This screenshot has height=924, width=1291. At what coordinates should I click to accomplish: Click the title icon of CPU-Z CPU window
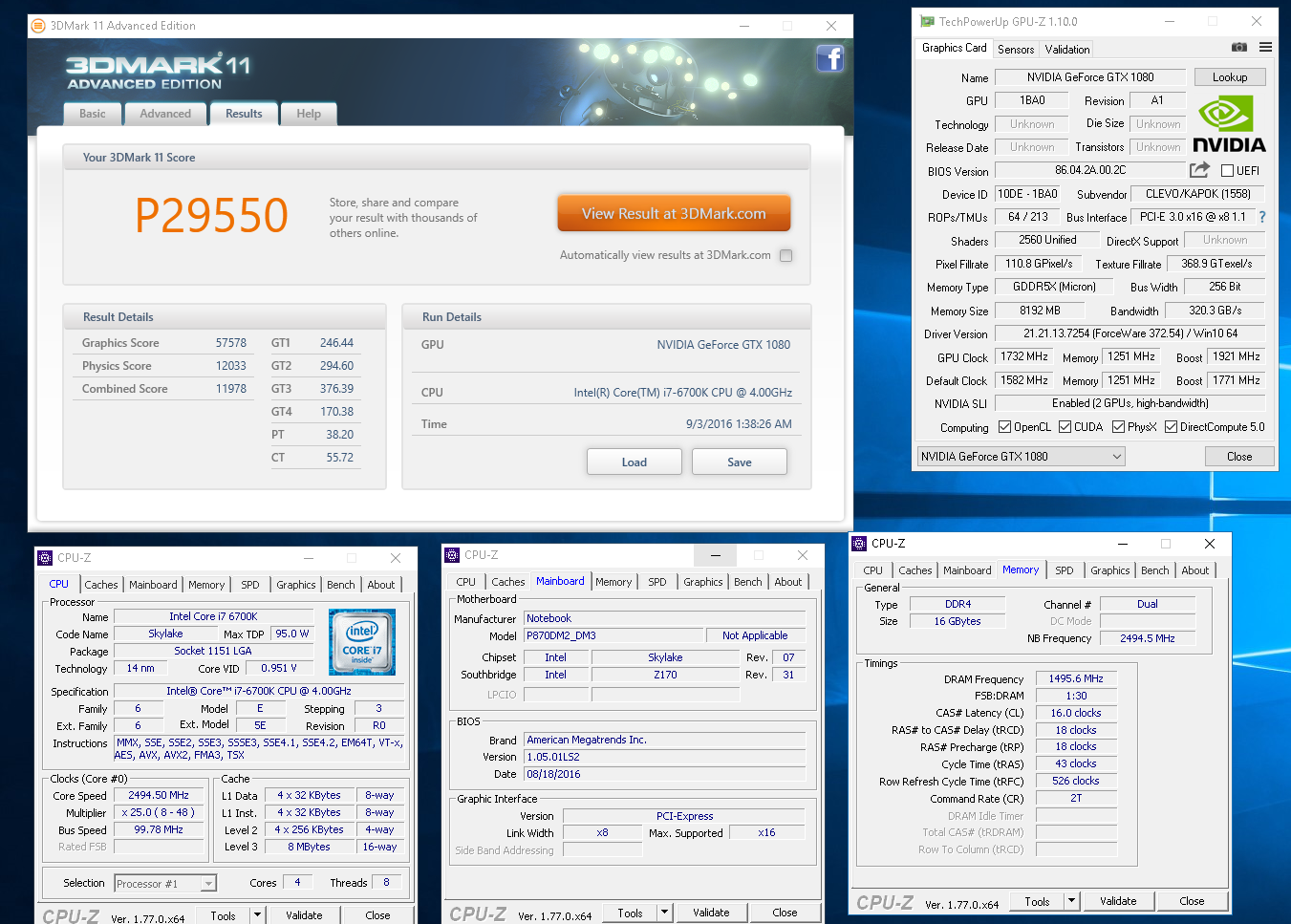45,558
